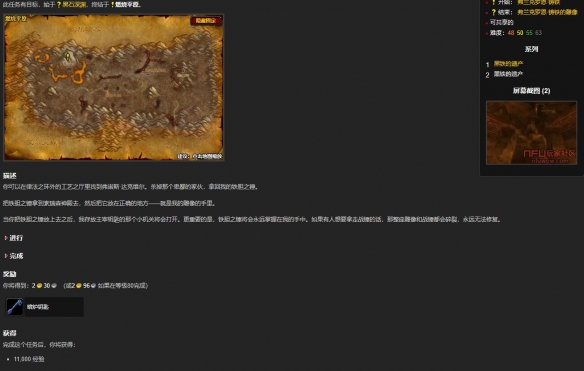Open the reward item name beside the key icon
This screenshot has height=371, width=584.
[38, 307]
